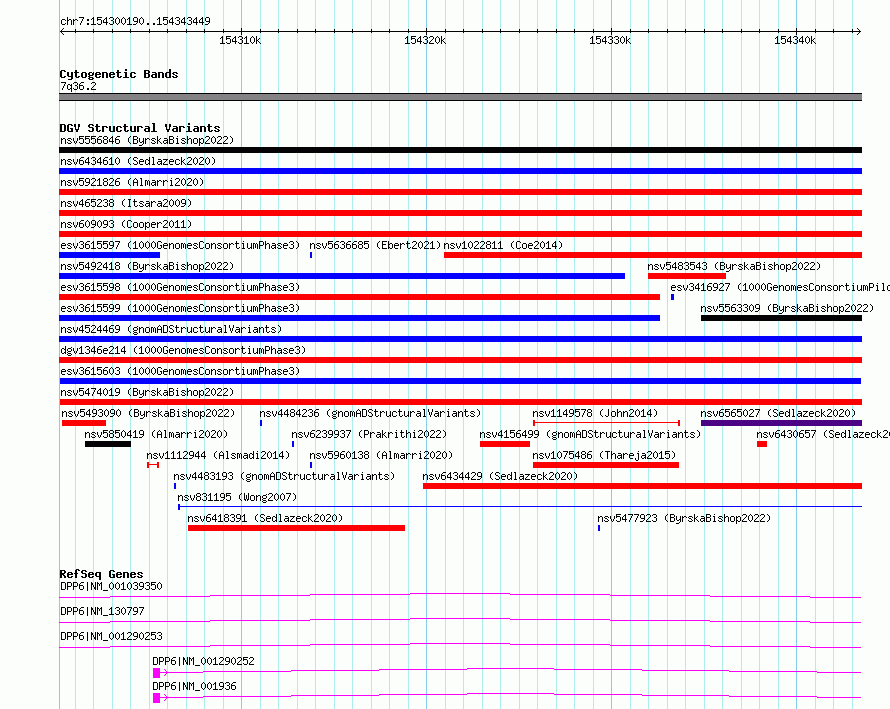890x709 pixels.
Task: Open nsv6239937 (Prakrithi2022) variant
Action: (x=369, y=434)
